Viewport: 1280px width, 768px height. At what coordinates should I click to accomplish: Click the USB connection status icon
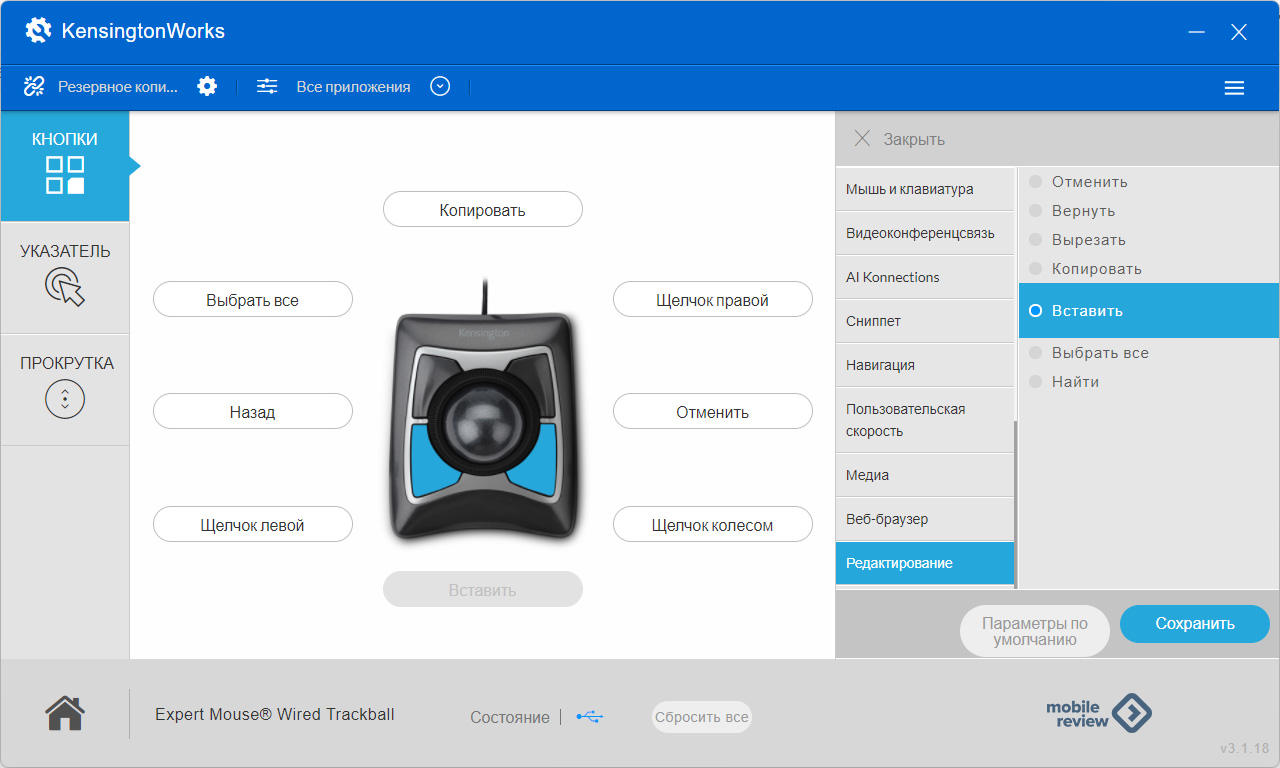(591, 717)
